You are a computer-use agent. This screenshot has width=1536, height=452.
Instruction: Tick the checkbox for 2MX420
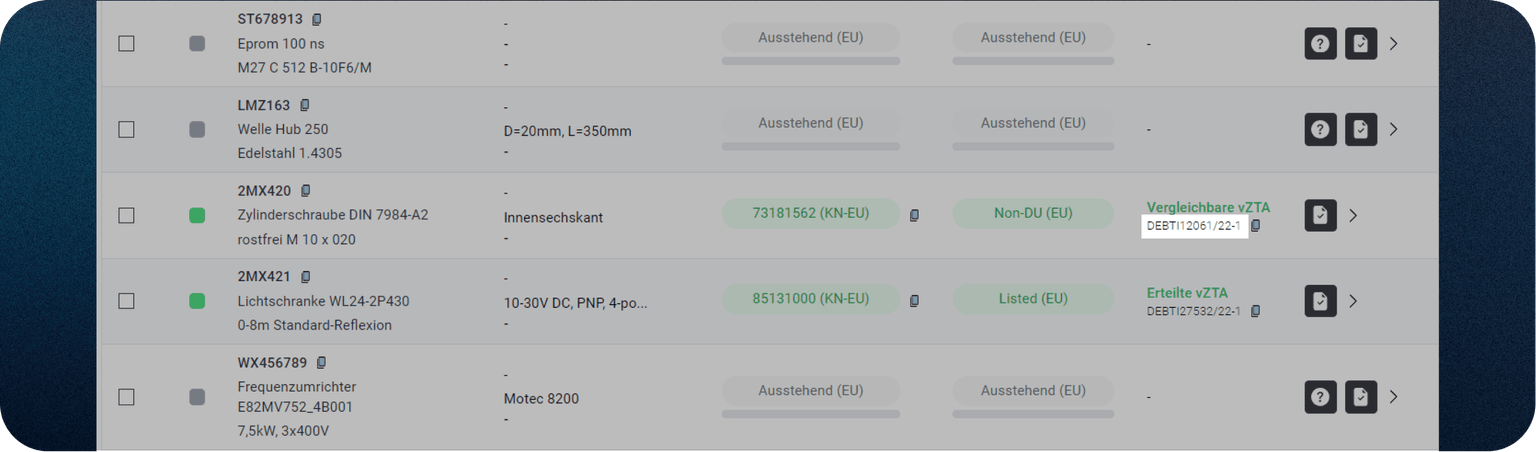[x=126, y=215]
